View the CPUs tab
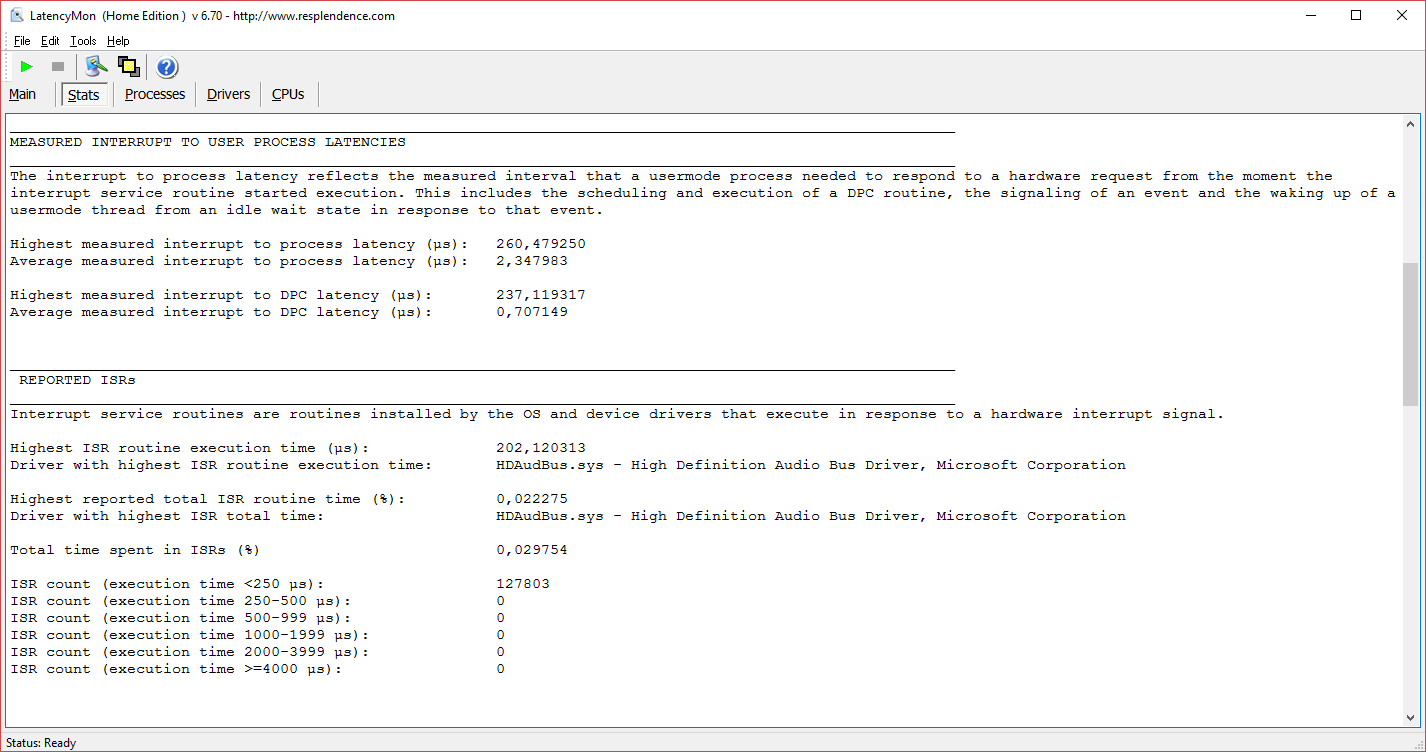The width and height of the screenshot is (1426, 752). [288, 94]
